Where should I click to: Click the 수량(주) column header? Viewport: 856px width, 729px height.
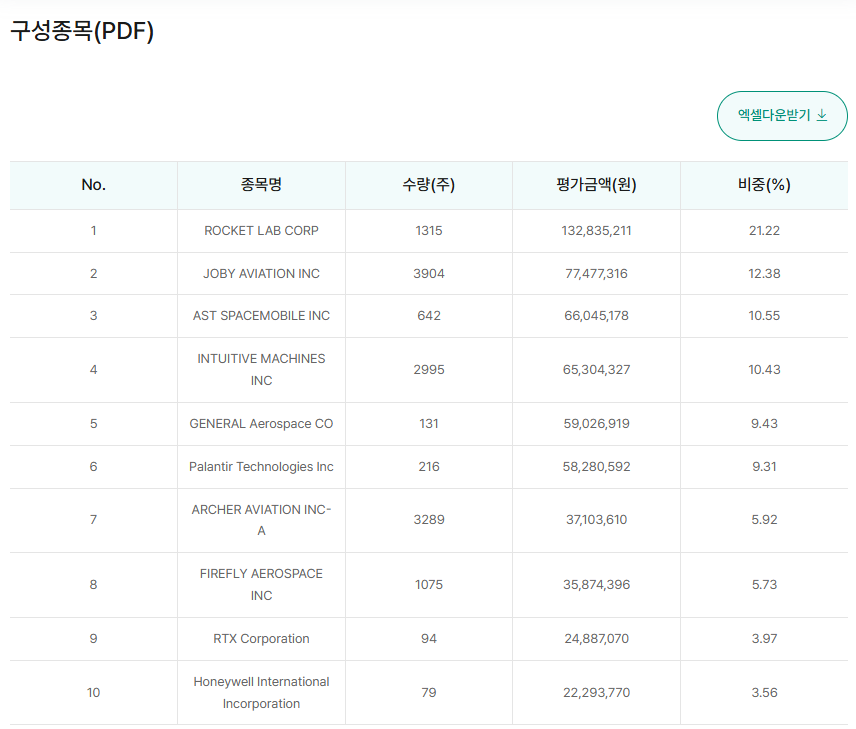click(x=429, y=185)
